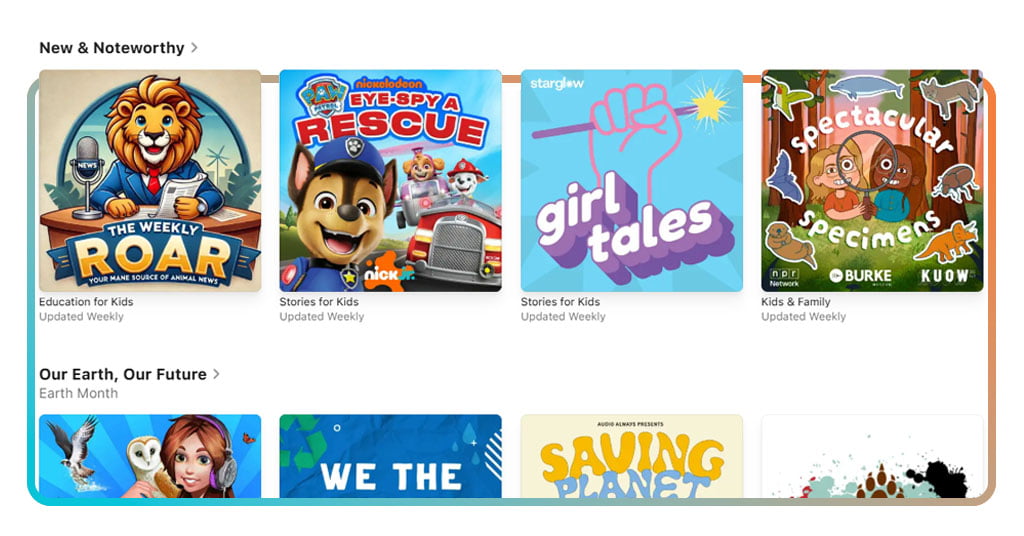Select the Girl Tales podcast cover

632,181
